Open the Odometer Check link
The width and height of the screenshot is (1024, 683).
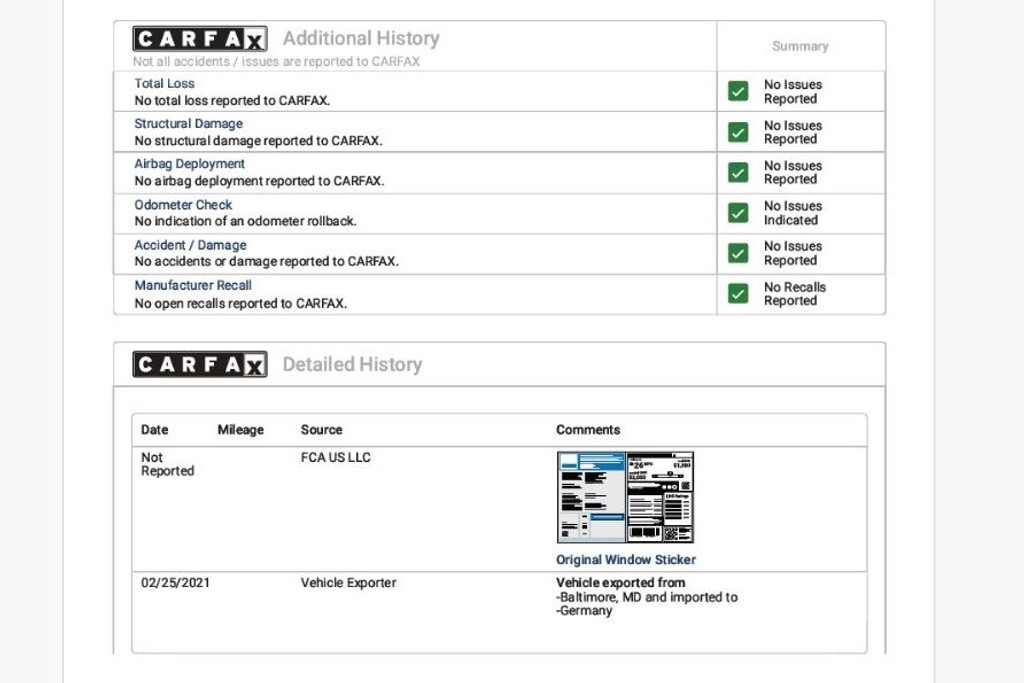[184, 205]
